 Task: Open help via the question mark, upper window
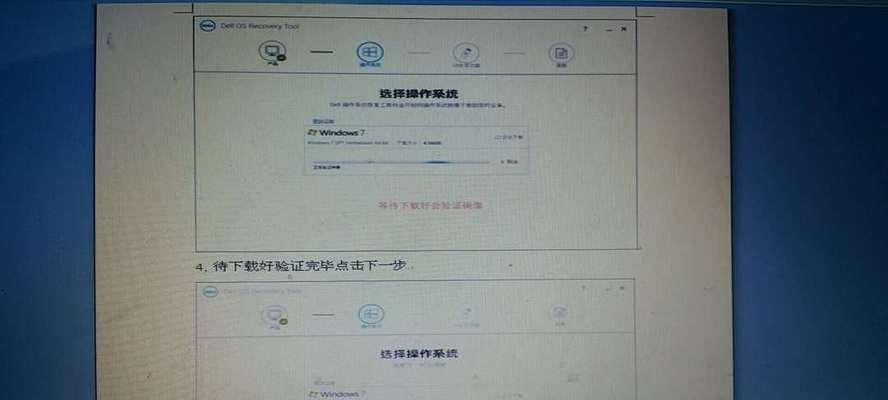(585, 28)
